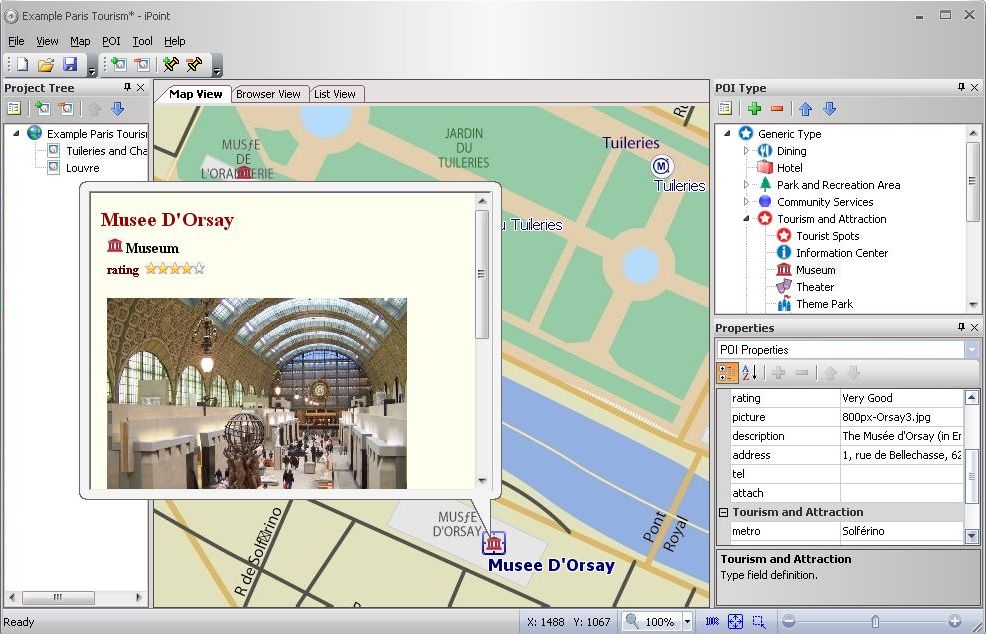This screenshot has height=634, width=986.
Task: Expand the Community Services node
Action: (746, 202)
